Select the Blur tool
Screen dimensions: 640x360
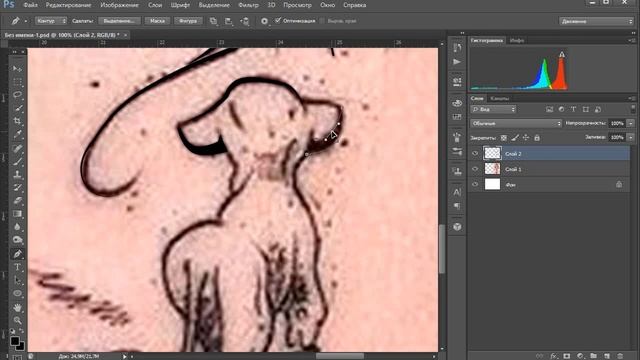pos(17,227)
